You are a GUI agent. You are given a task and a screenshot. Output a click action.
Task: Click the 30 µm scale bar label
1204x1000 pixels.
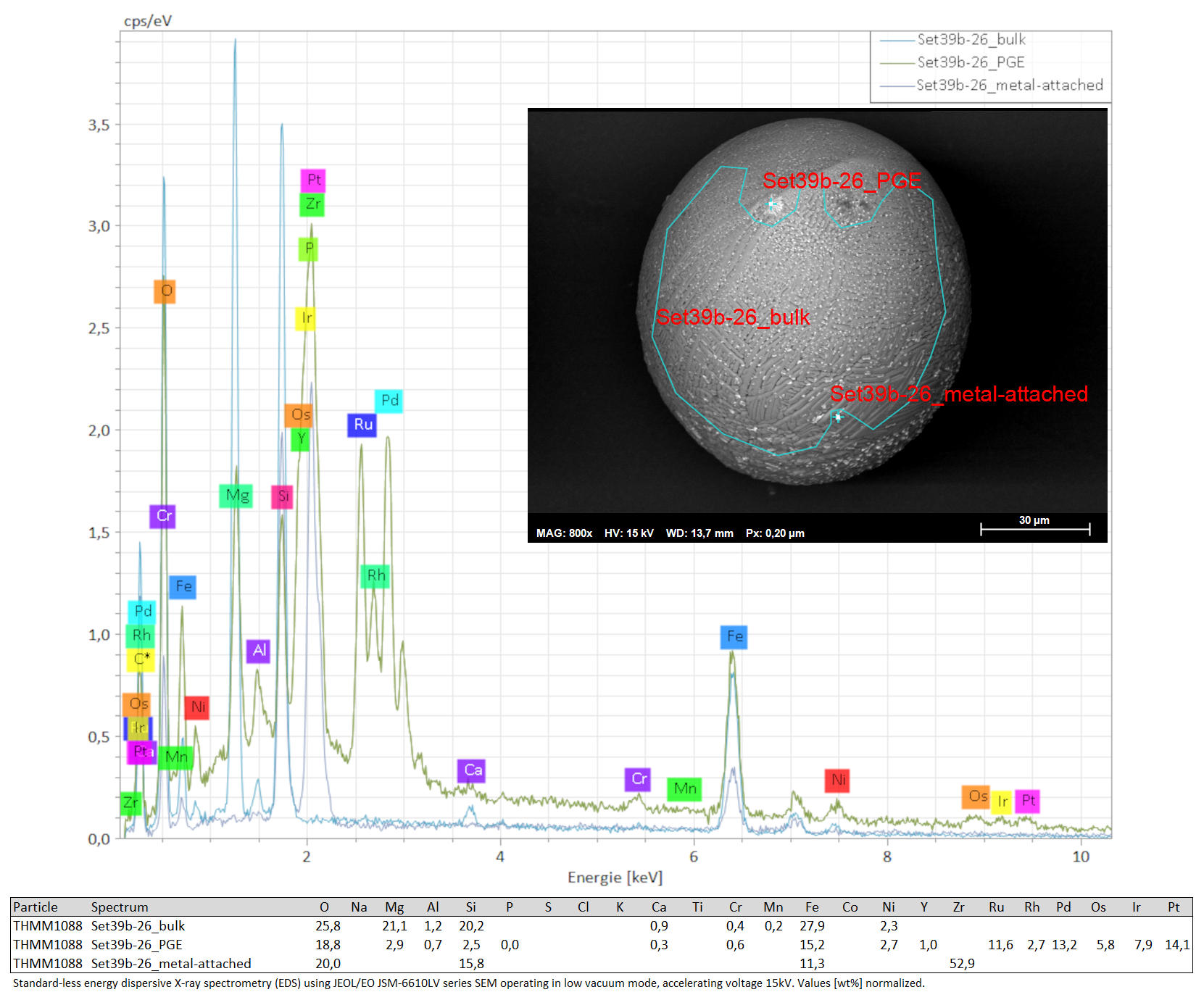click(x=1034, y=520)
